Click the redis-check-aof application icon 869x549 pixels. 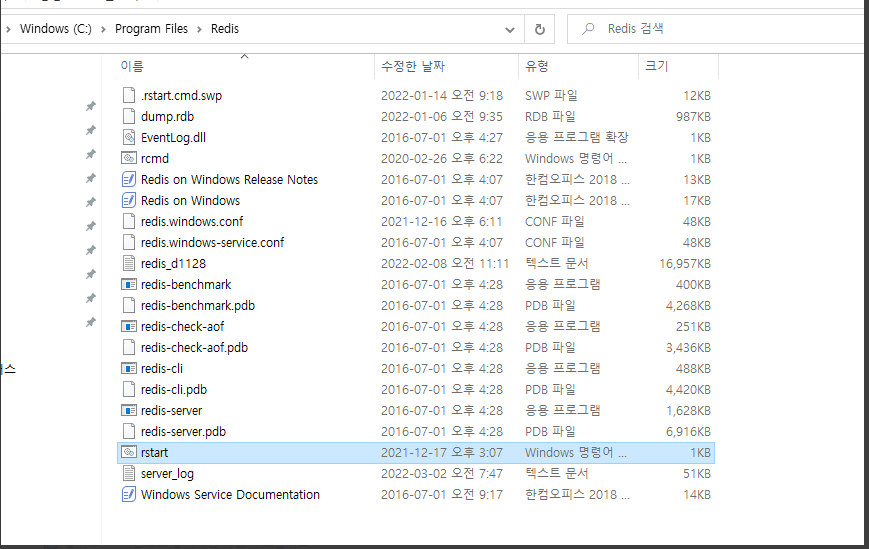click(x=129, y=327)
